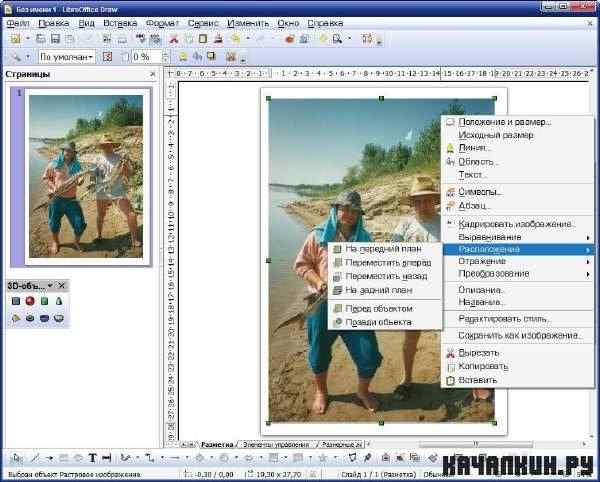Image resolution: width=600 pixels, height=482 pixels.
Task: Select the 3D Pyramid shape
Action: (16, 318)
